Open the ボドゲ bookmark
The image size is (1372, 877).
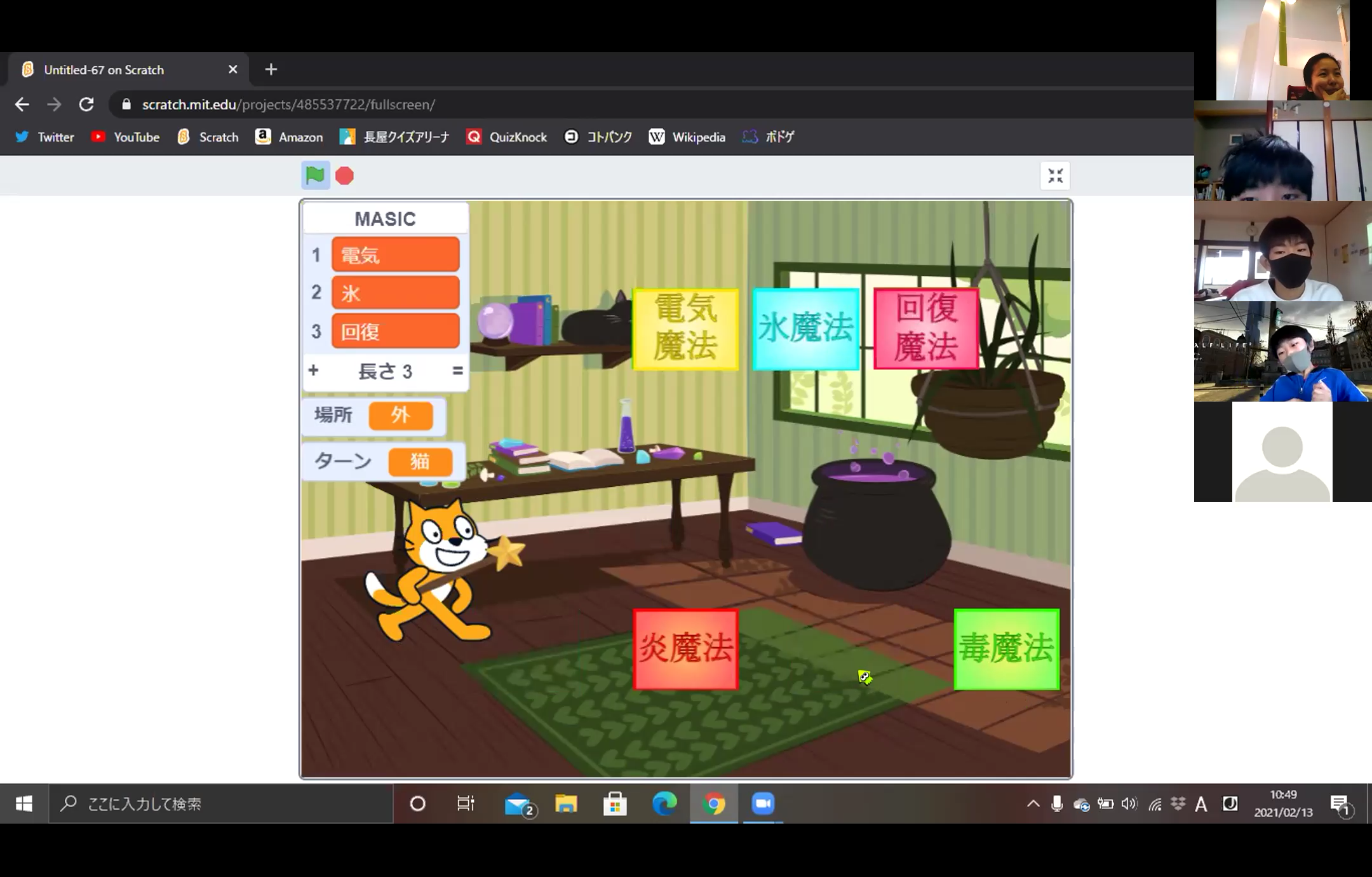coord(768,137)
